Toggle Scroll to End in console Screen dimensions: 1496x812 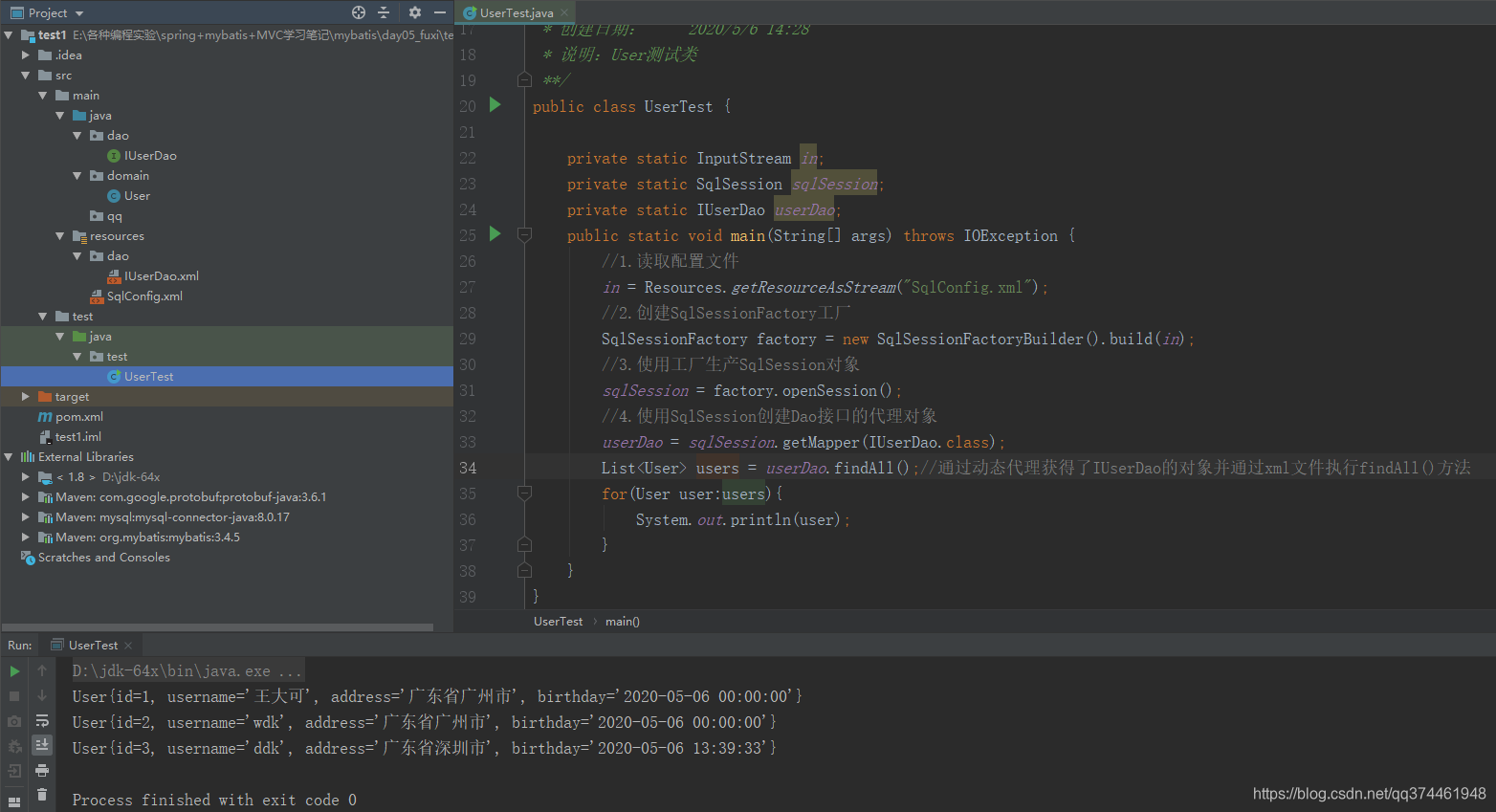point(42,745)
